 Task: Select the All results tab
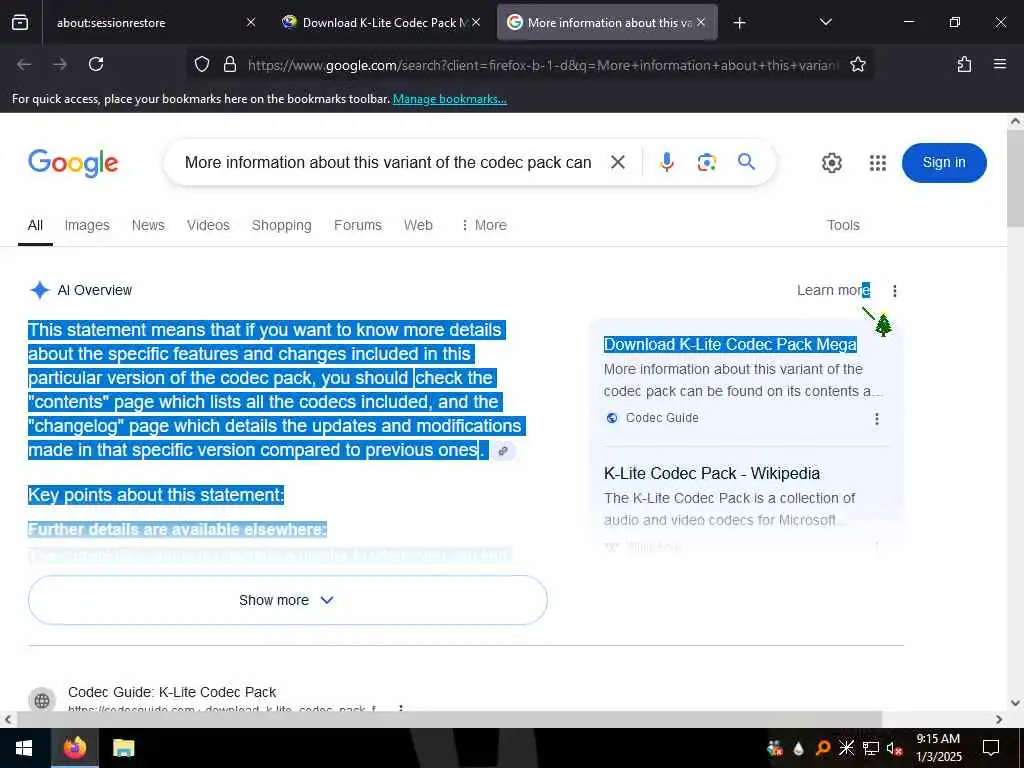[x=35, y=225]
